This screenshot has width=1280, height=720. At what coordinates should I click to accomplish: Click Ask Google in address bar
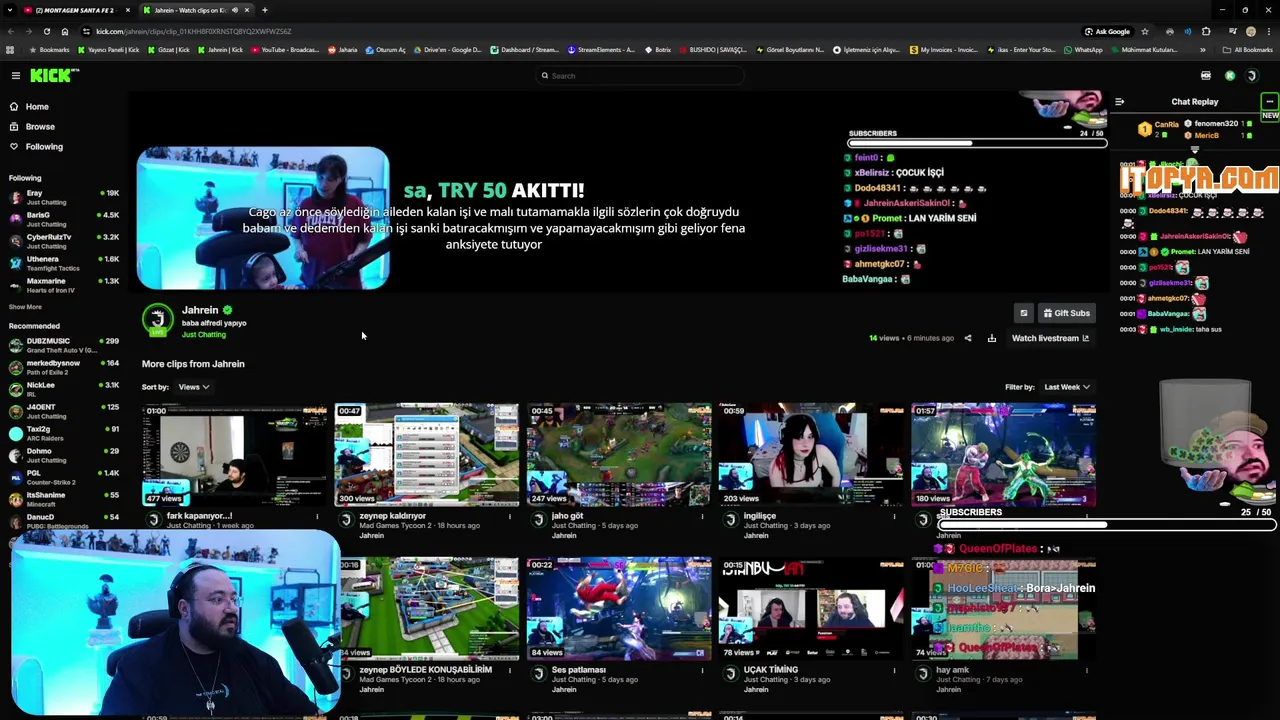point(1107,31)
